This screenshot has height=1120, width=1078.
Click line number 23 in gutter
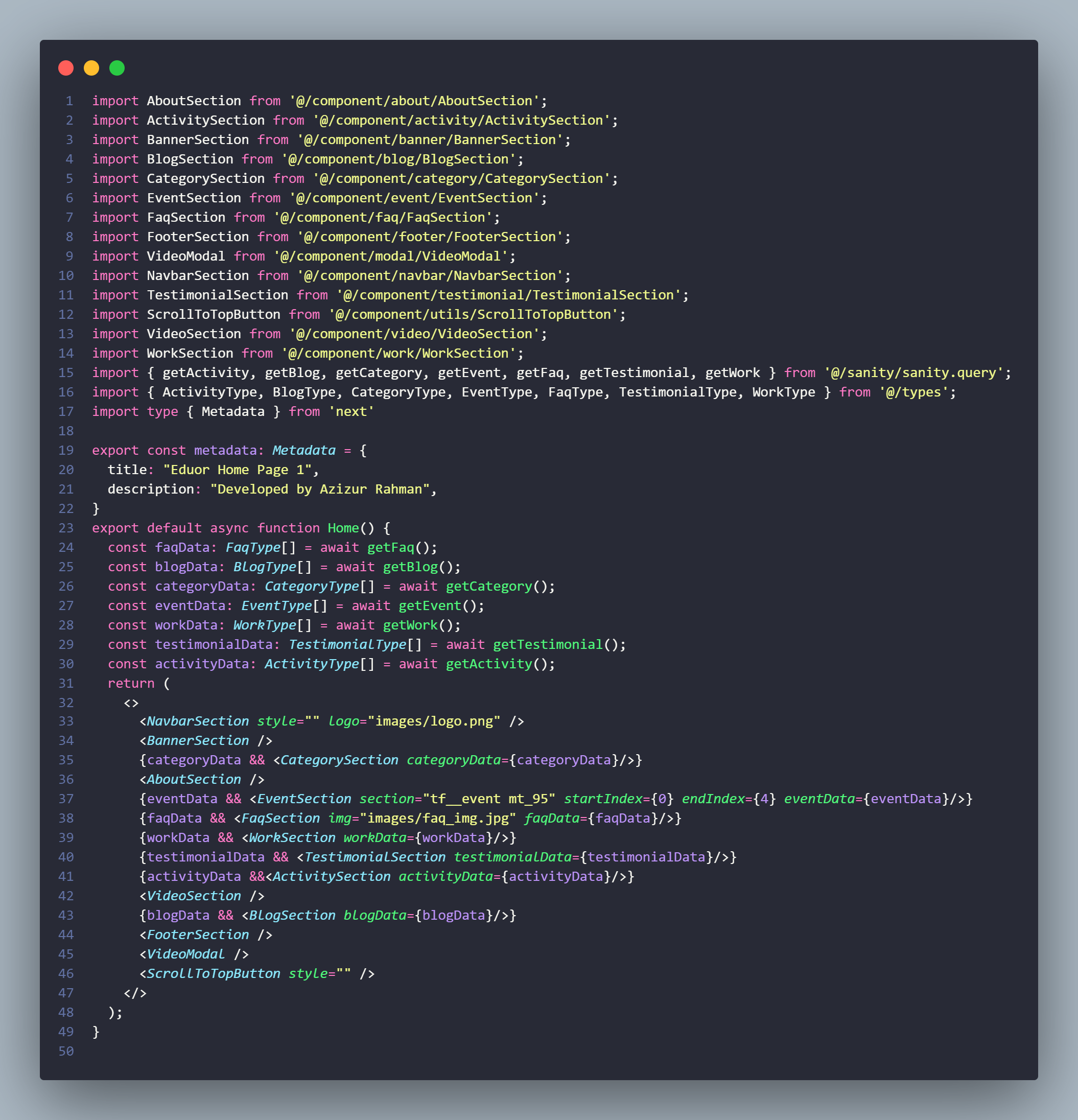pos(66,528)
